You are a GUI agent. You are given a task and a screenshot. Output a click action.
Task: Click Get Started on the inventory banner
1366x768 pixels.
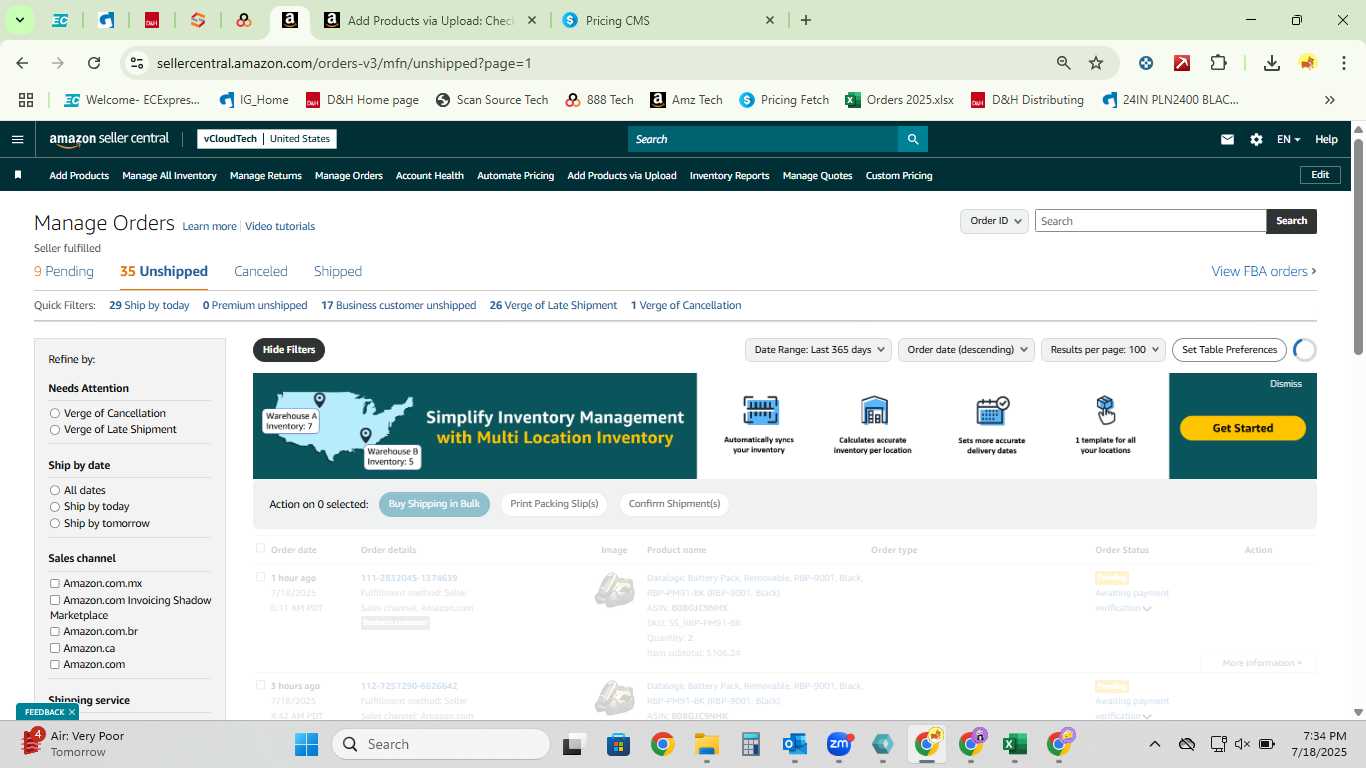pyautogui.click(x=1243, y=428)
